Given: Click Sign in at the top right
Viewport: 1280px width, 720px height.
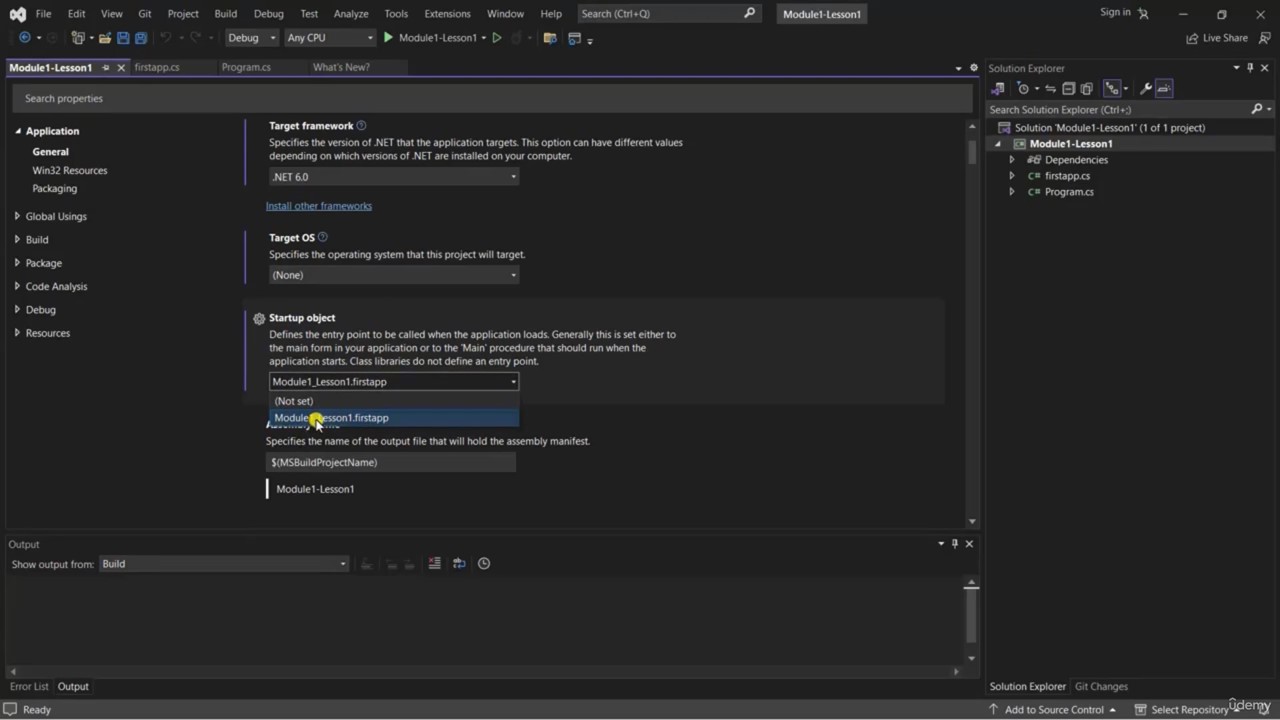Looking at the screenshot, I should click(x=1115, y=12).
